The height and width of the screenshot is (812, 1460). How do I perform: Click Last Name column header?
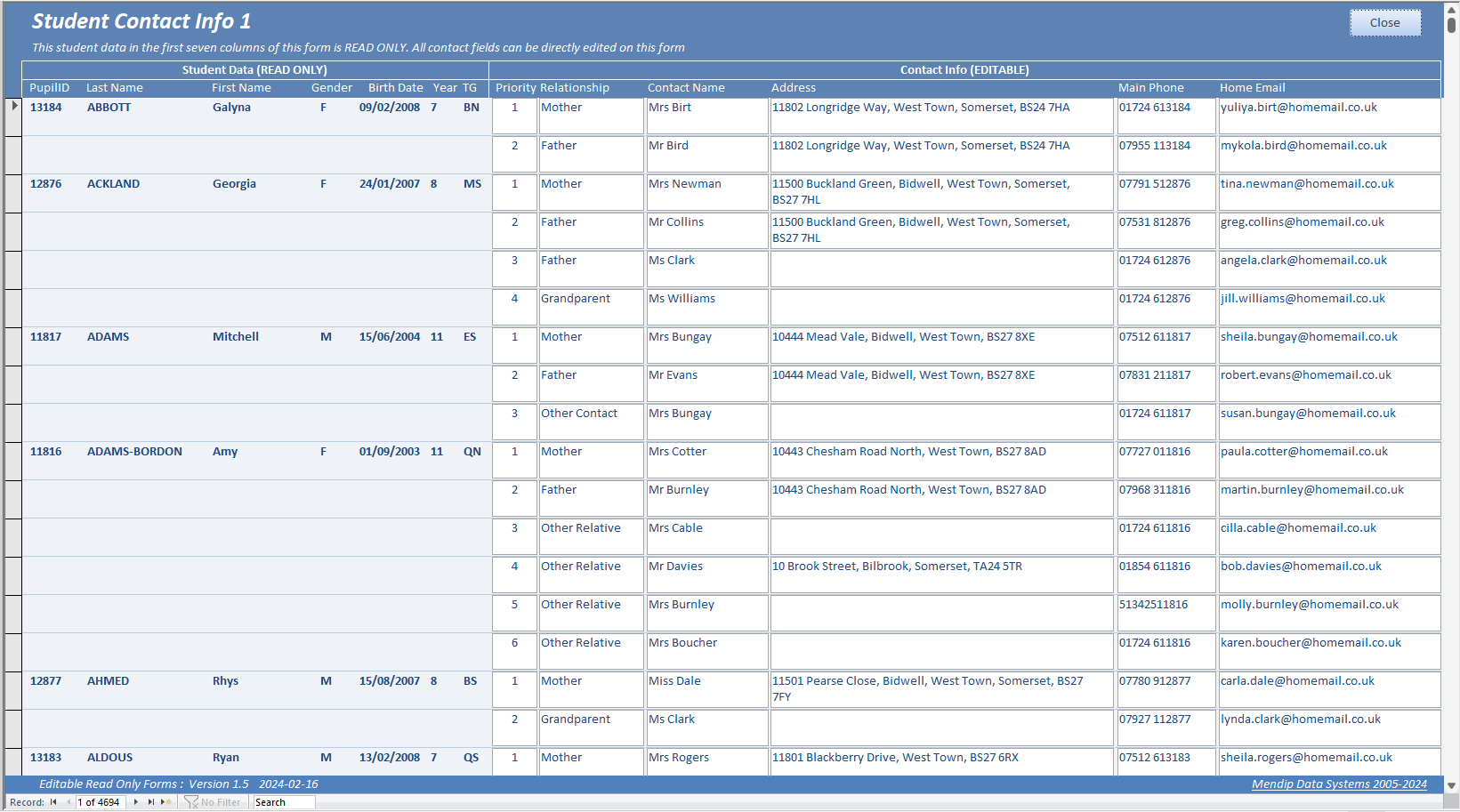114,88
